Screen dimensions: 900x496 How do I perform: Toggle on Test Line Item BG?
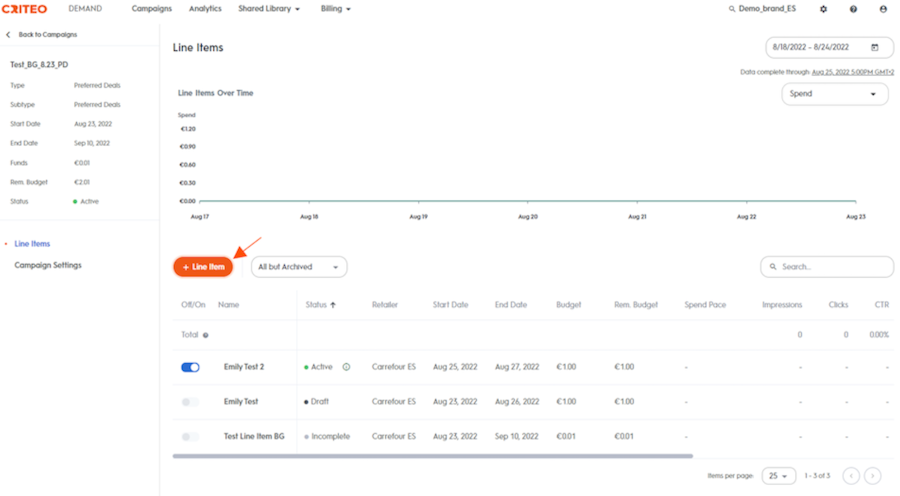(191, 437)
